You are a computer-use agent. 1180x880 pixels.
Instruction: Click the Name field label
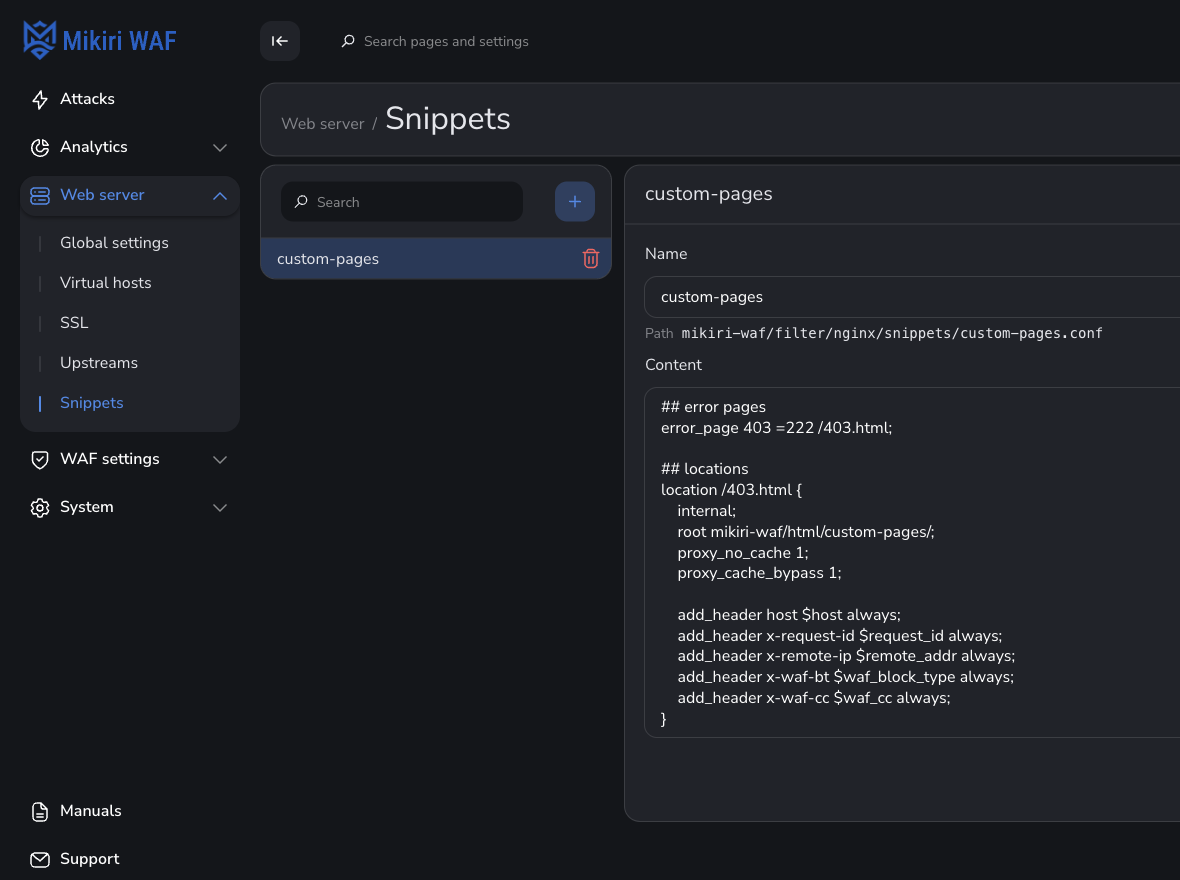666,254
